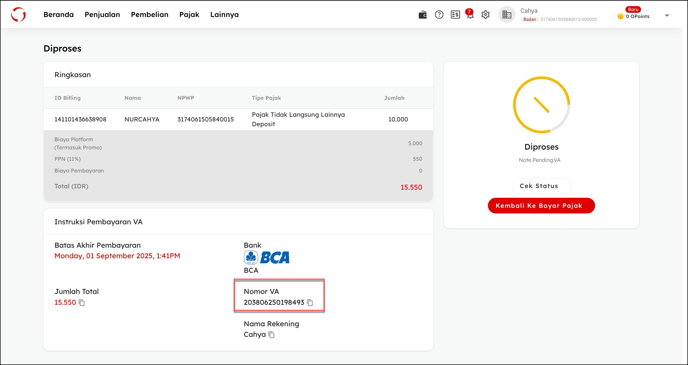Open the Lainnya menu
This screenshot has width=688, height=365.
(x=224, y=14)
